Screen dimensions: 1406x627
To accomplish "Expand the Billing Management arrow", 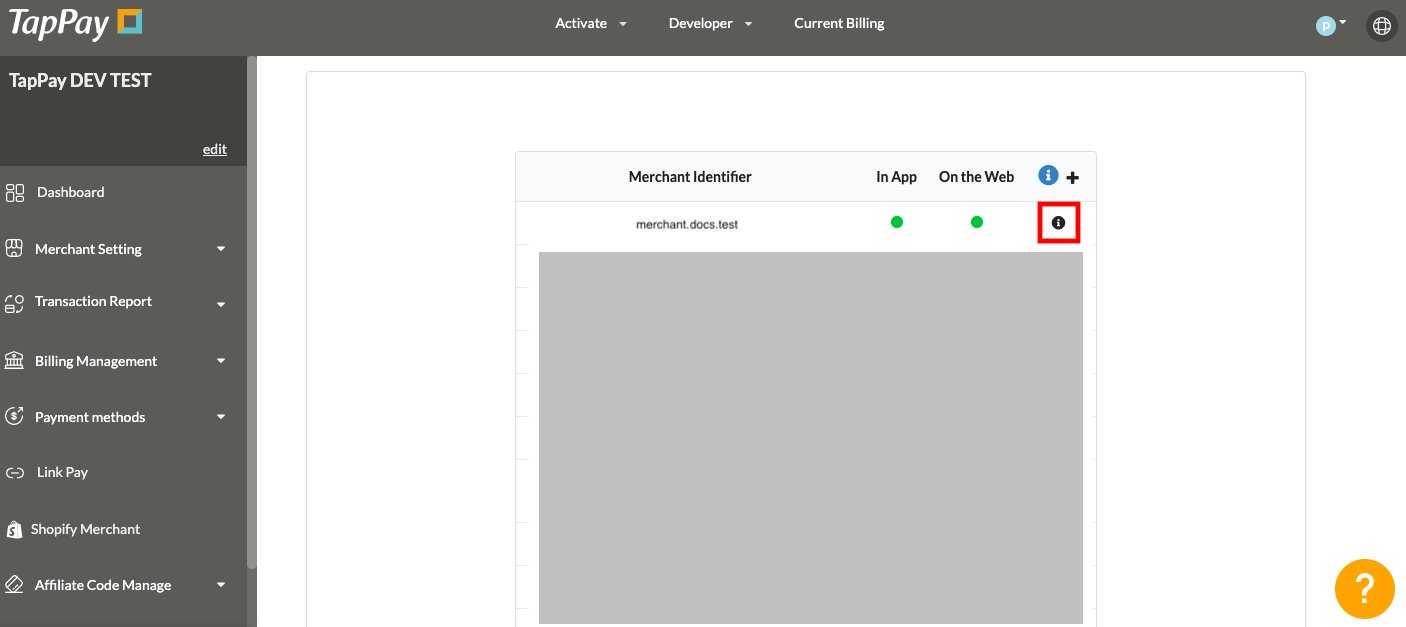I will 221,361.
